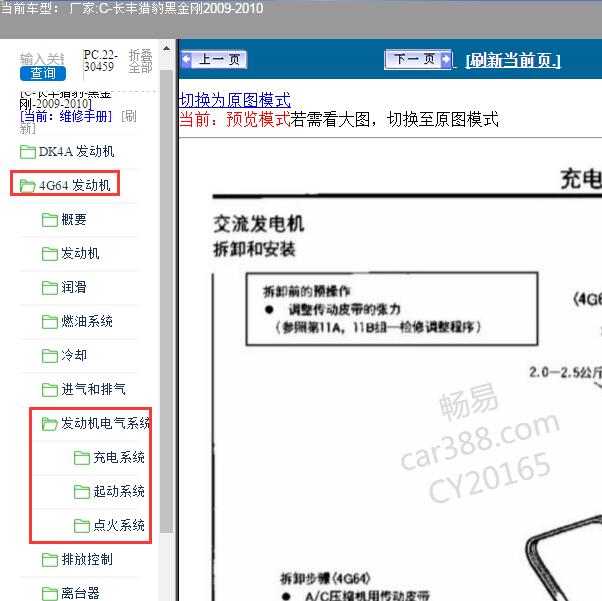Open the 进气和排气 tree item
Screen dimensions: 602x601
(x=93, y=389)
